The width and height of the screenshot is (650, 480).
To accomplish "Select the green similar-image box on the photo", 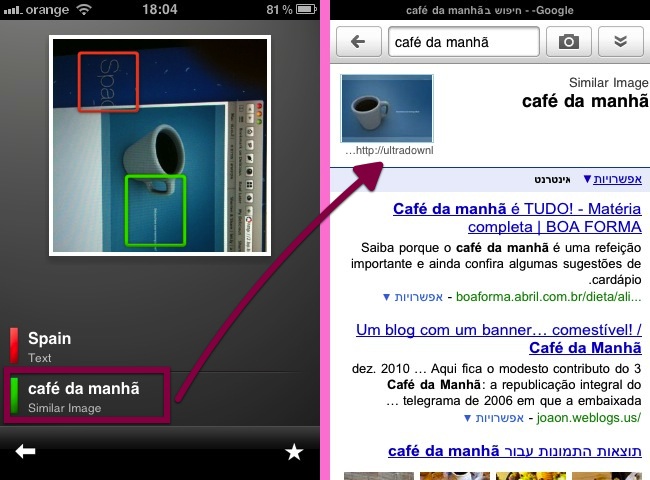I will click(155, 209).
